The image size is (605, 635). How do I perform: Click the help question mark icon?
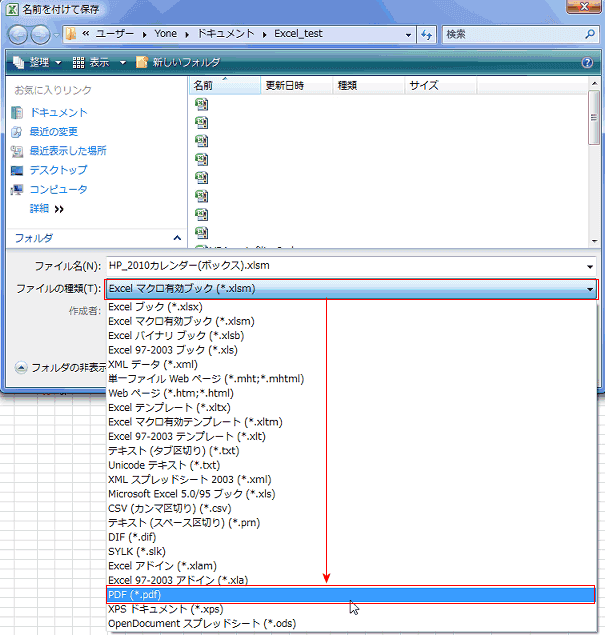(x=587, y=63)
